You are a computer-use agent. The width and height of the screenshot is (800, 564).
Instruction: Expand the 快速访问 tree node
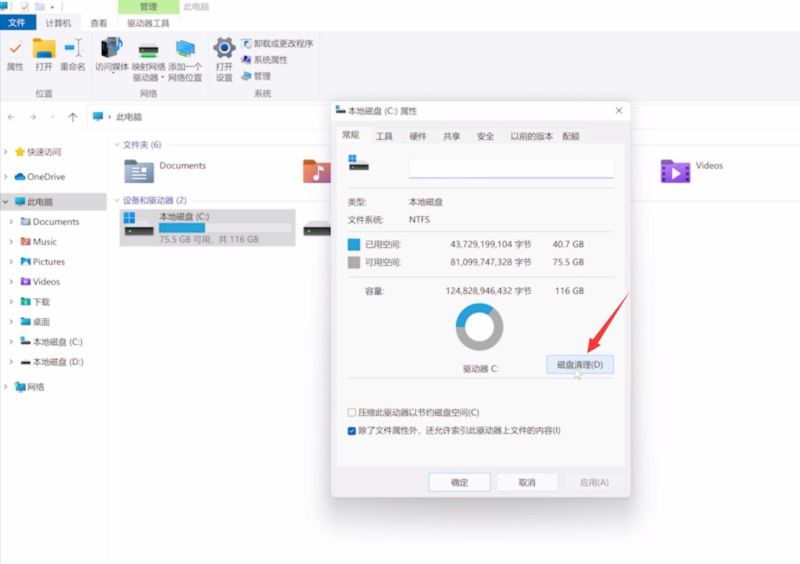pyautogui.click(x=6, y=152)
